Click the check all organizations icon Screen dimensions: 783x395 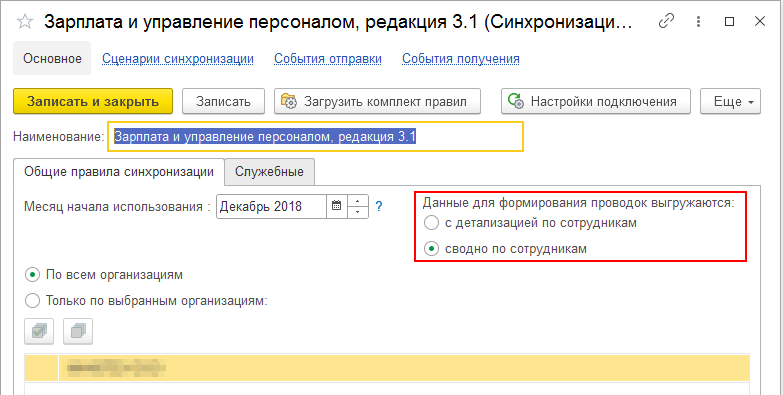pos(39,331)
